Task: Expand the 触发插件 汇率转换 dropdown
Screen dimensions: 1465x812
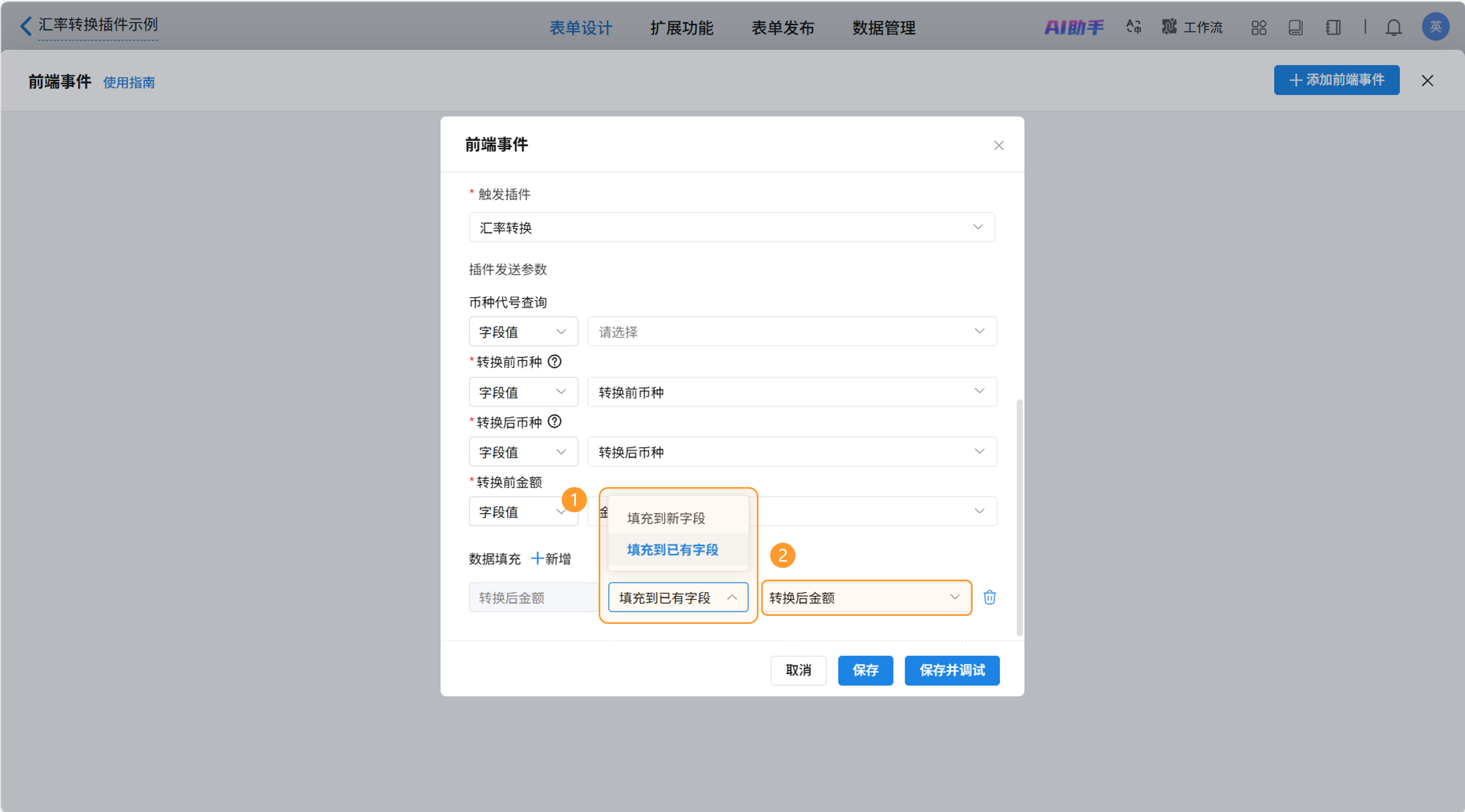Action: pos(732,227)
